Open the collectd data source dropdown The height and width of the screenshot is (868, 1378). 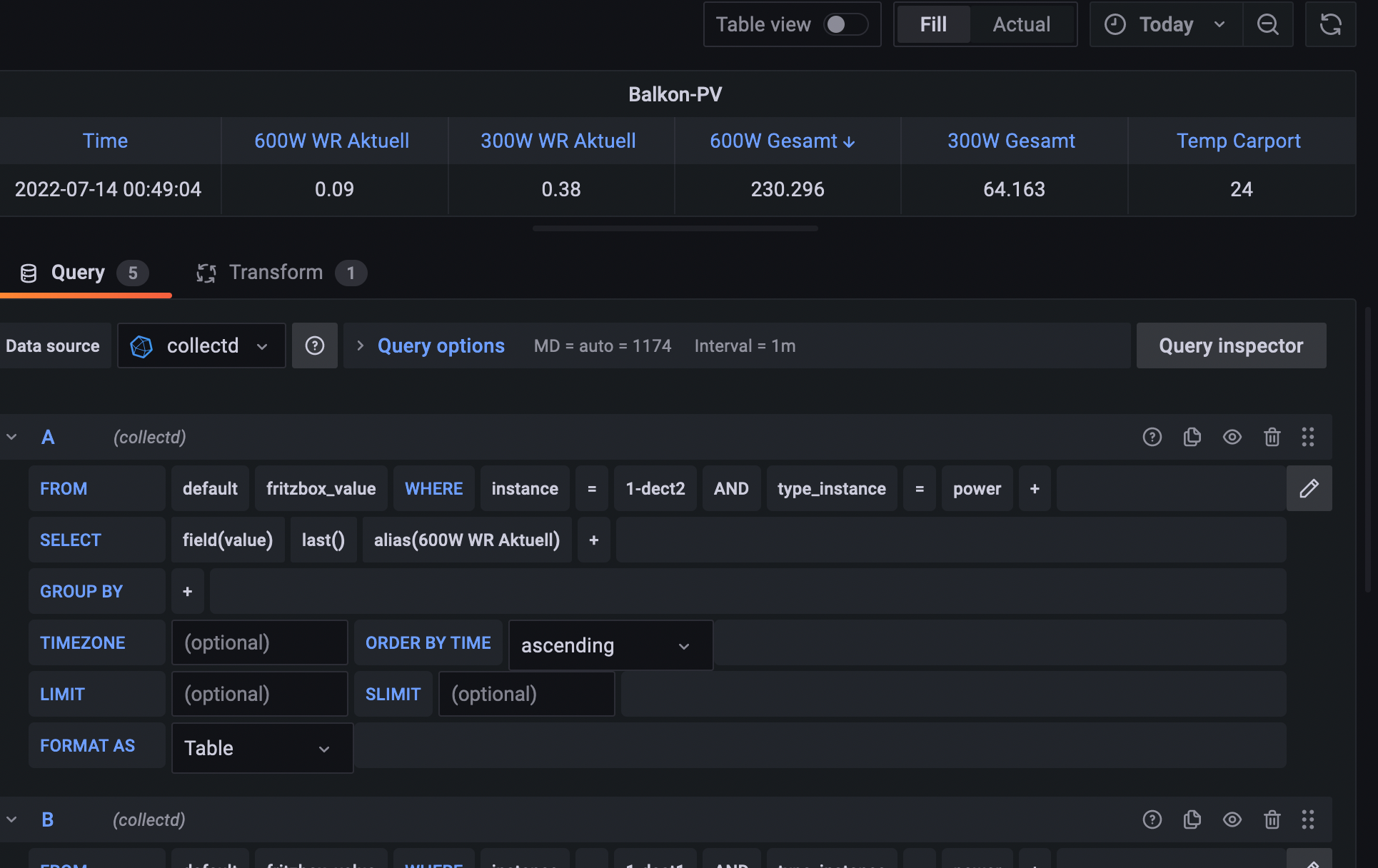[x=201, y=345]
